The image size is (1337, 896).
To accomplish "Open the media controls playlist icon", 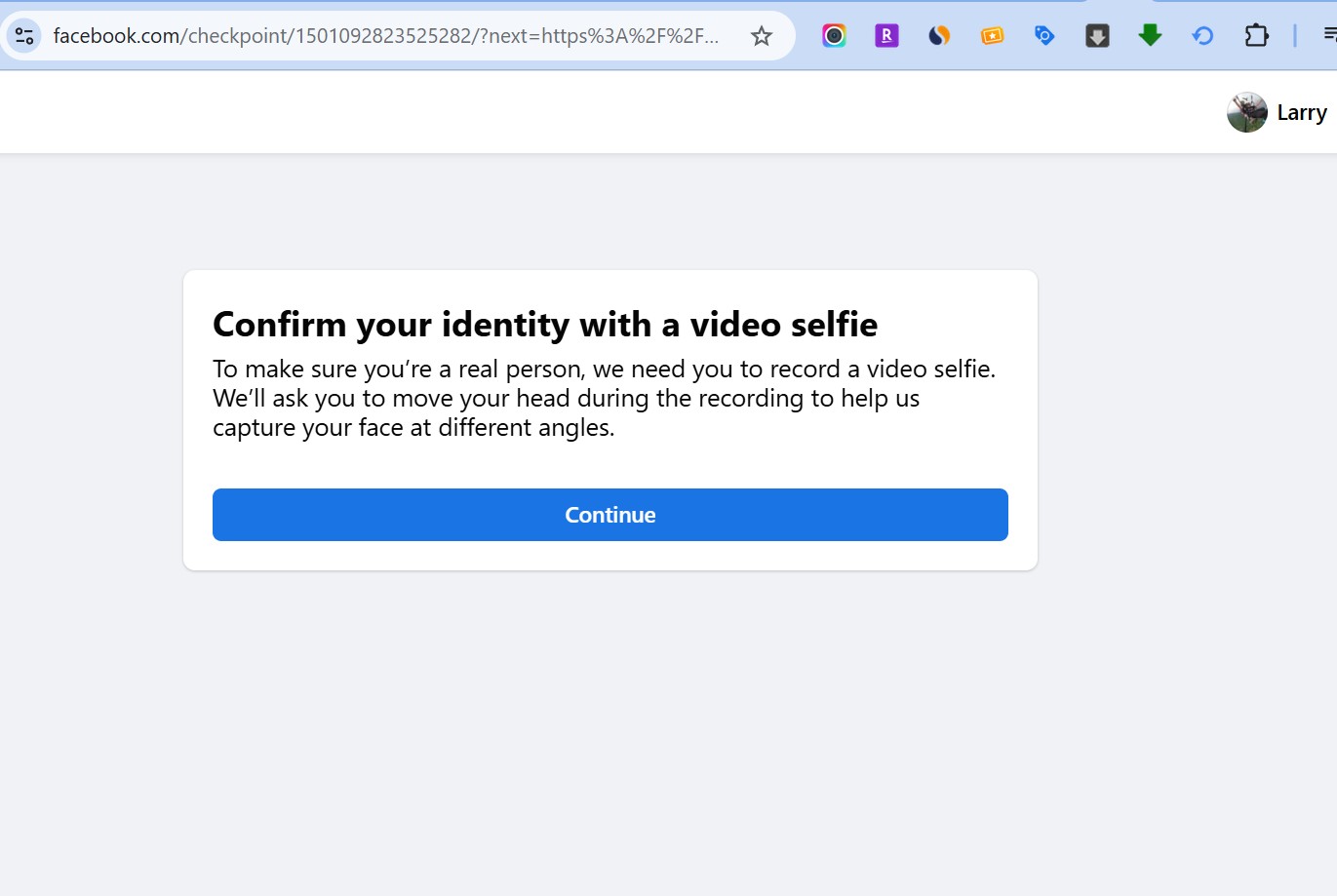I will (1328, 36).
